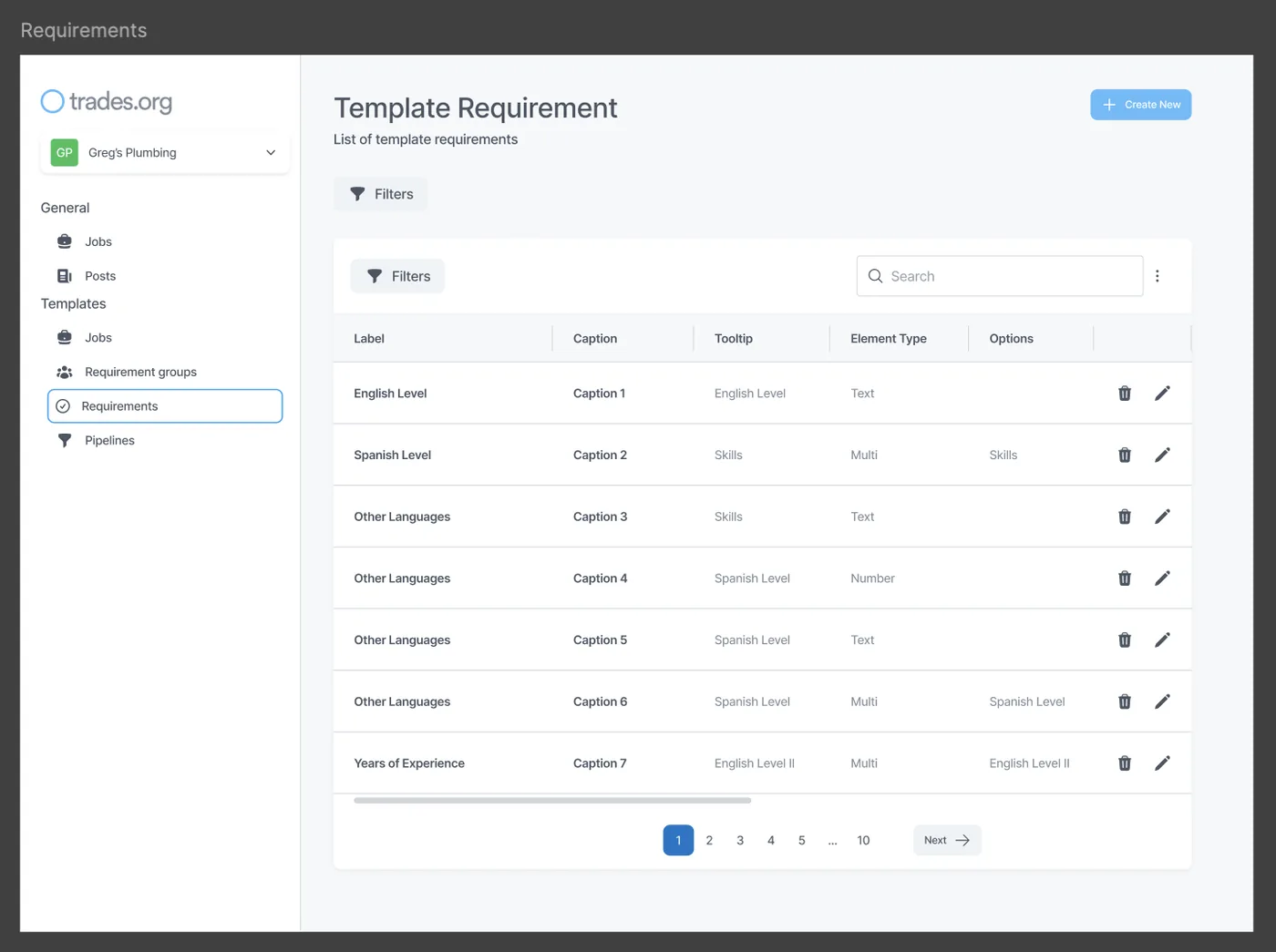Delete the English Level requirement row
1276x952 pixels.
[x=1125, y=394]
